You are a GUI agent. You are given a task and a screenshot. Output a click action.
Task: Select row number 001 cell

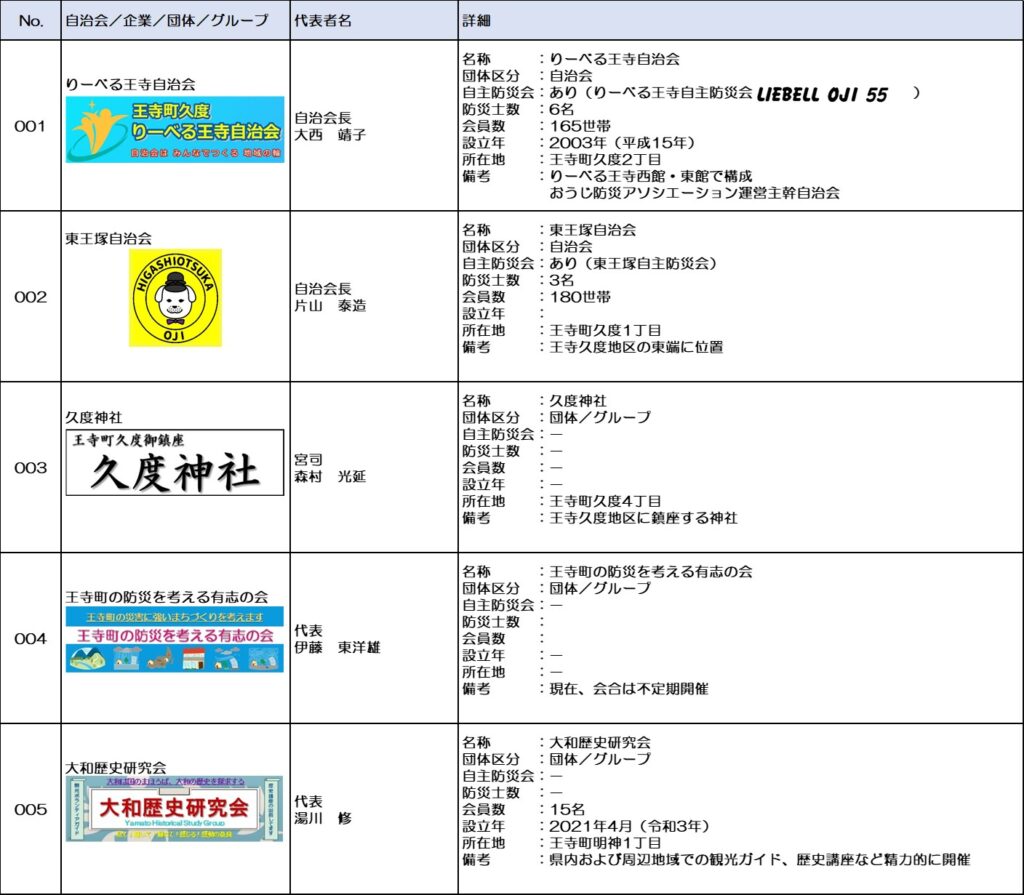[x=30, y=126]
